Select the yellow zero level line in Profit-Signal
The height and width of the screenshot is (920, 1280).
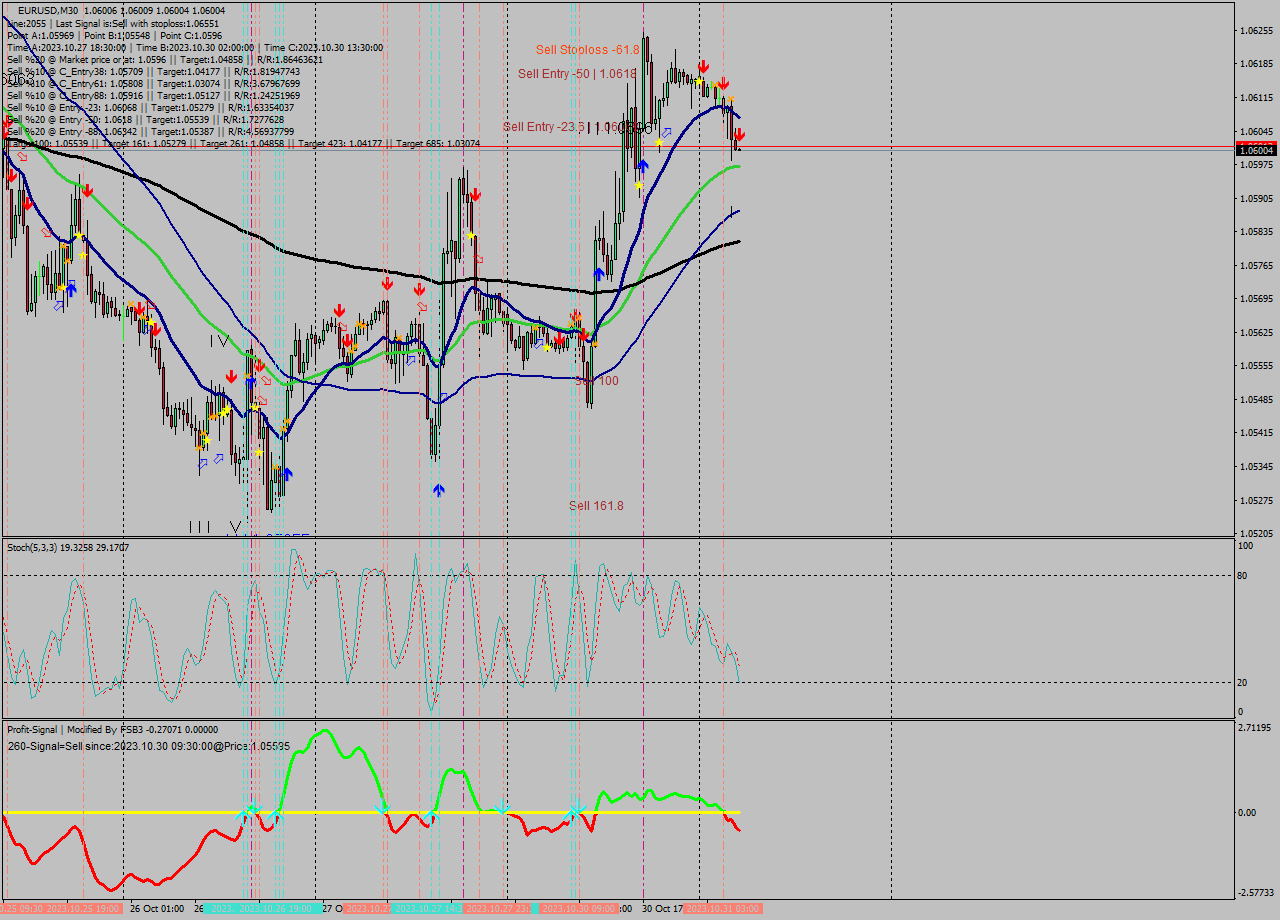point(400,812)
